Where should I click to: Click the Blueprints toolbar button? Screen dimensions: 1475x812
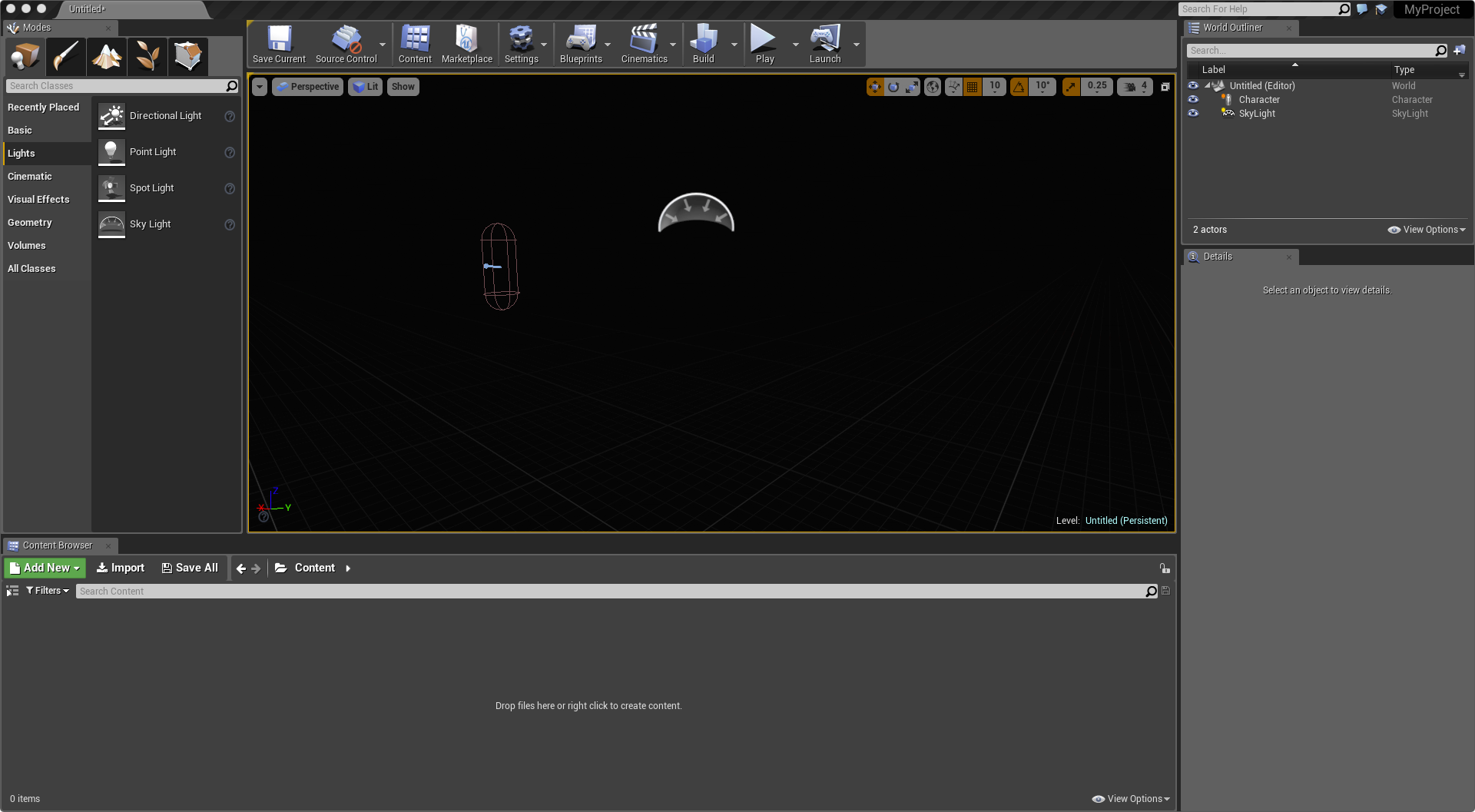(582, 45)
